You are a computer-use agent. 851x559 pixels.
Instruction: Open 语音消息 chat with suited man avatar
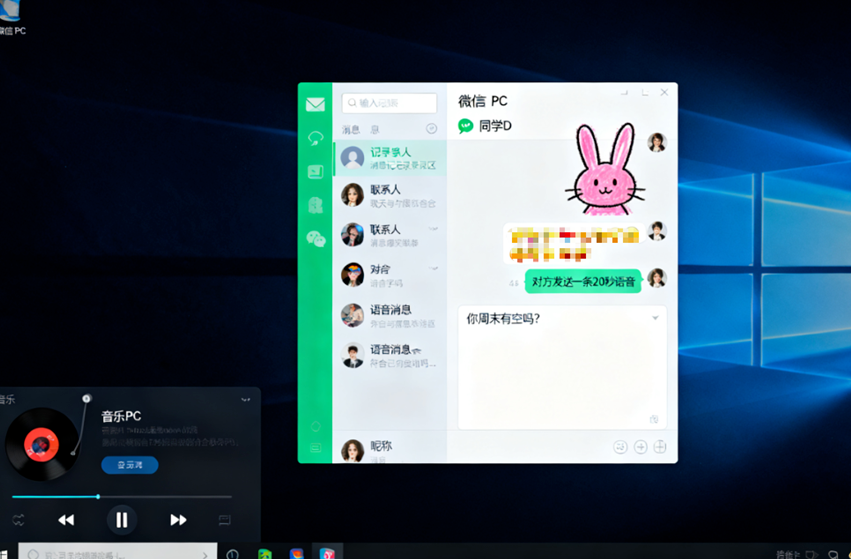click(x=390, y=355)
